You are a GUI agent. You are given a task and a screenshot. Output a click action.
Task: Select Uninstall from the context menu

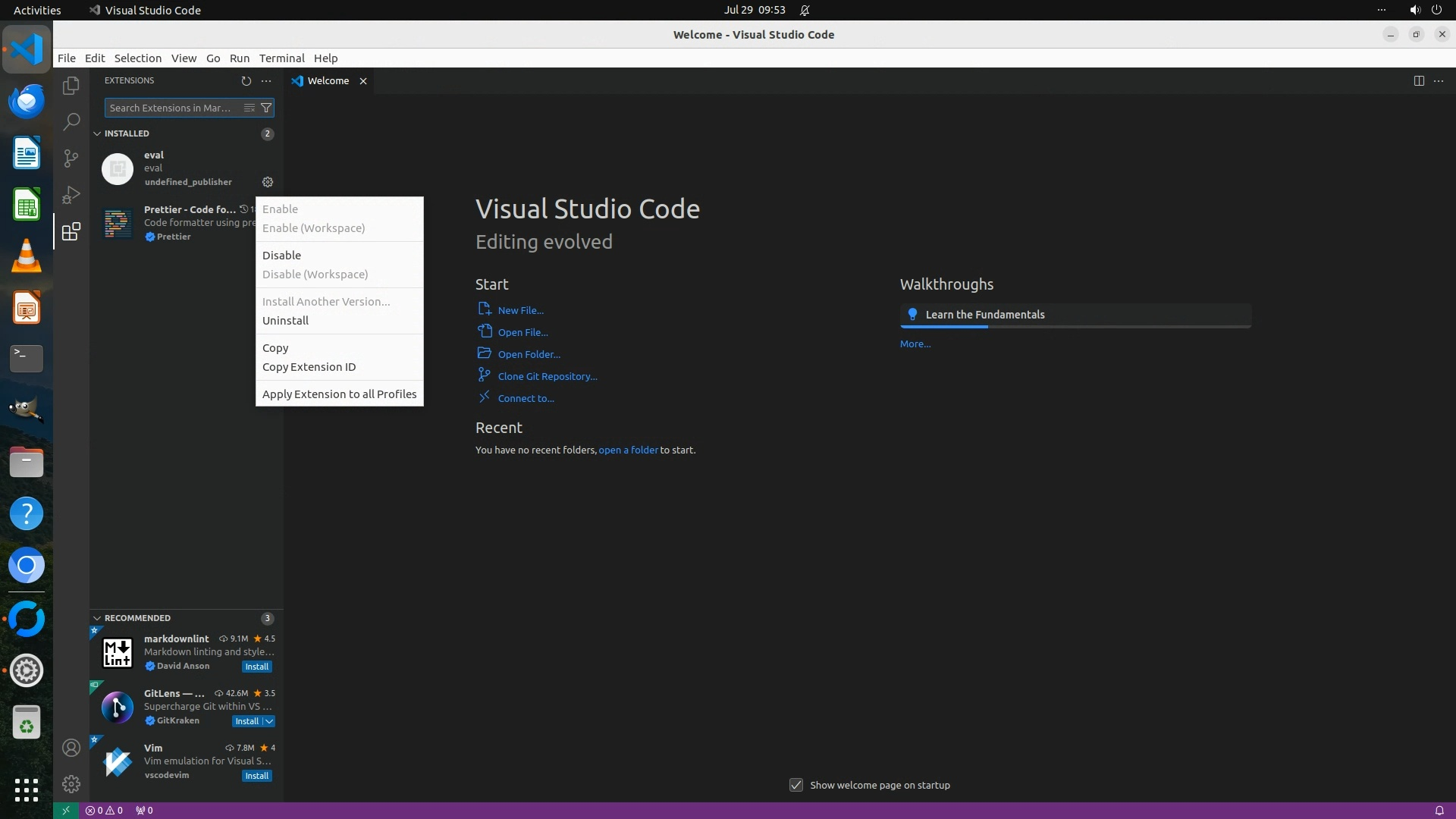[x=285, y=321]
